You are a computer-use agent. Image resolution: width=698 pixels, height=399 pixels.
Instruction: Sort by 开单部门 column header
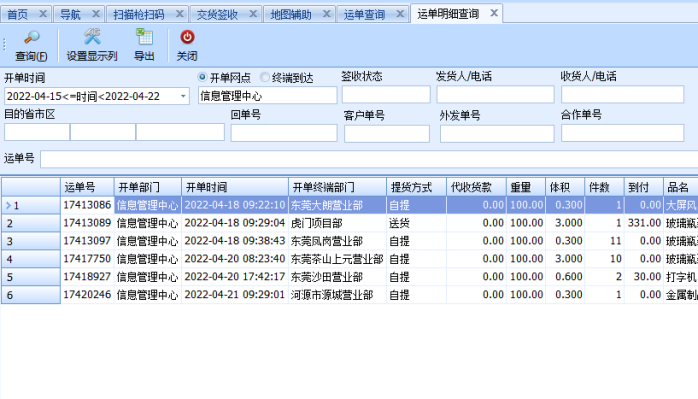[148, 187]
